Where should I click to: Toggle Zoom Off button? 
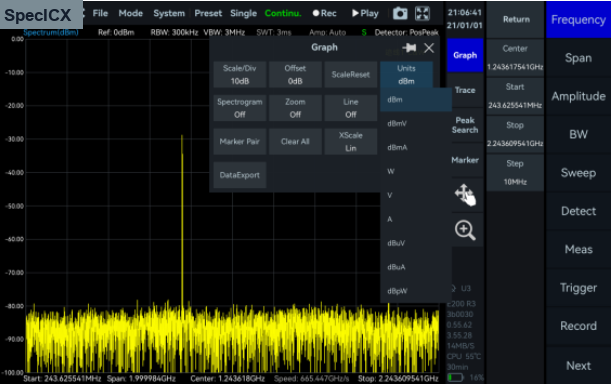(x=295, y=108)
